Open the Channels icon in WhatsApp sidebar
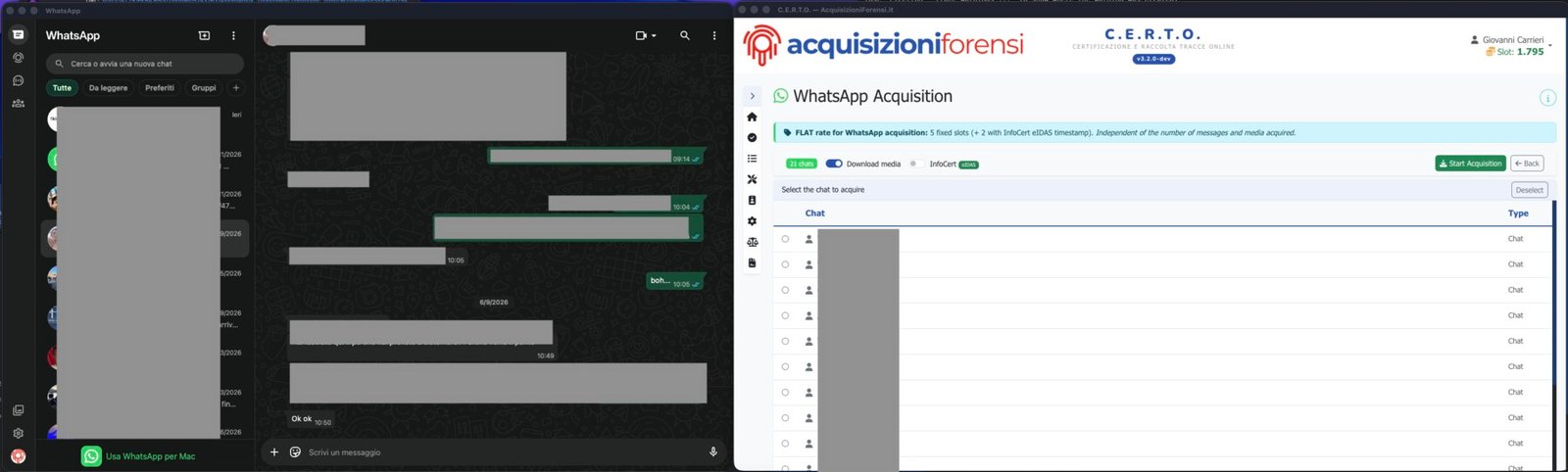Screen dimensions: 1568x472 point(18,80)
